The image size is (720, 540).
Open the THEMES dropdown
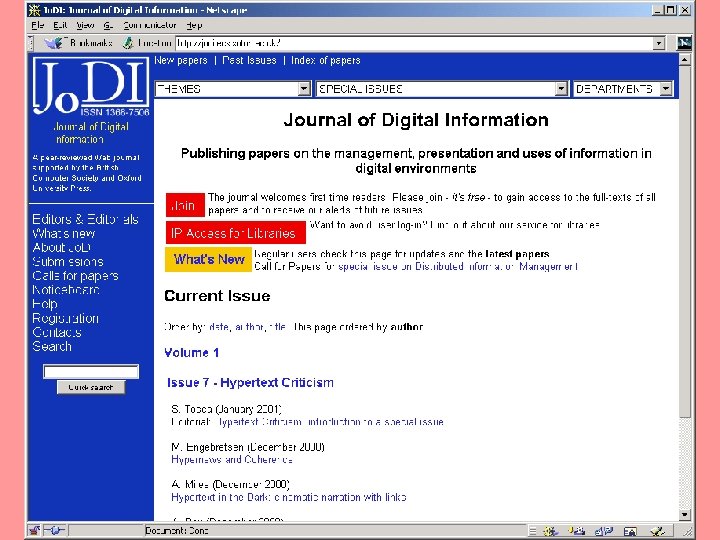pyautogui.click(x=233, y=89)
